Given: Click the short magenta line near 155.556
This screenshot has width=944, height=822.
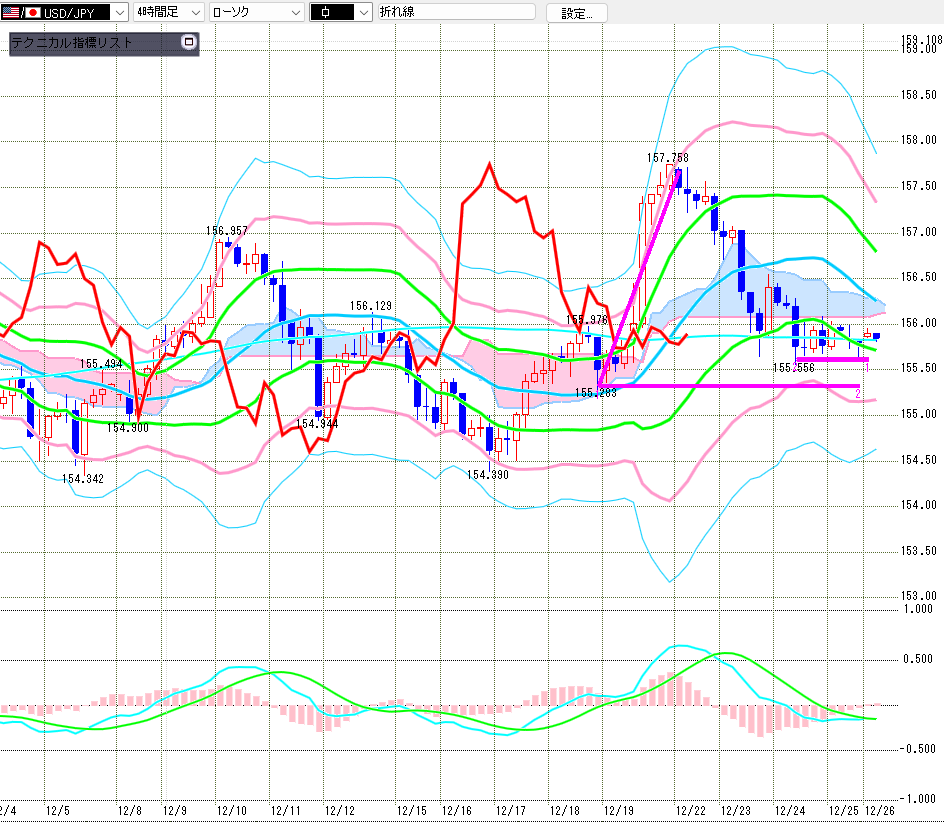Looking at the screenshot, I should (831, 359).
